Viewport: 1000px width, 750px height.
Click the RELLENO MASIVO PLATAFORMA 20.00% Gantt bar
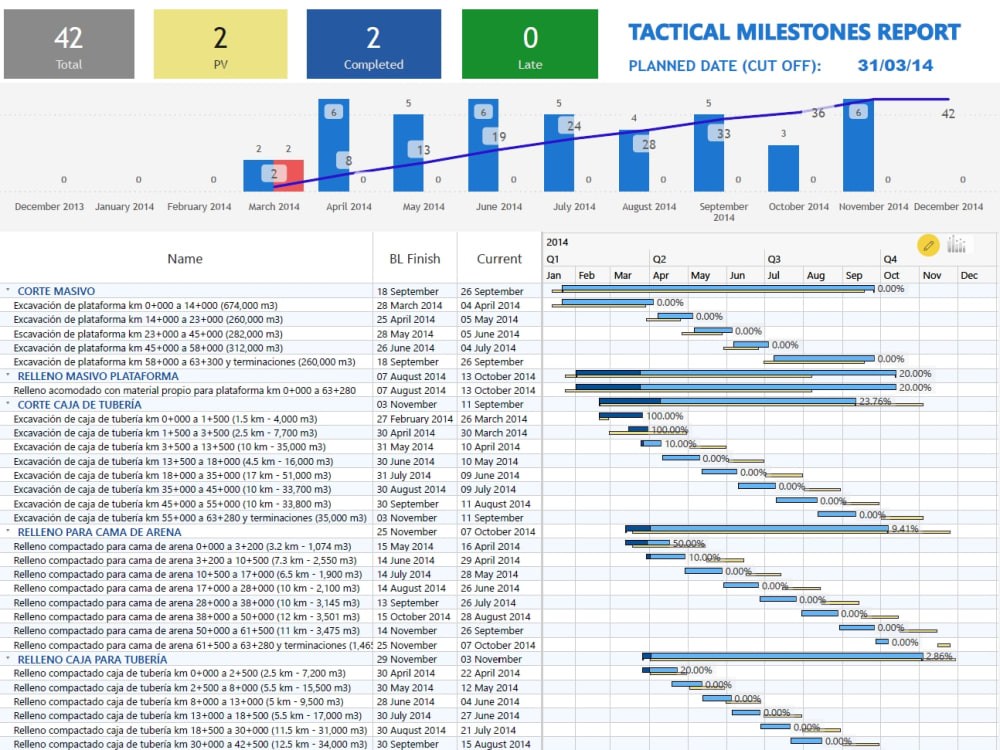(x=735, y=374)
